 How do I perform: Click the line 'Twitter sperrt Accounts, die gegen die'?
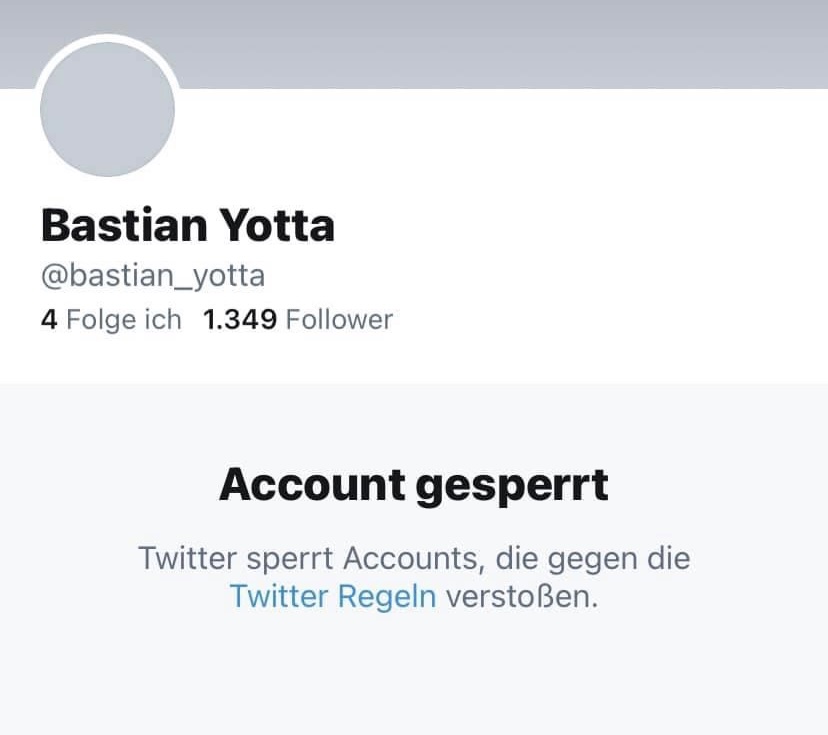tap(414, 557)
